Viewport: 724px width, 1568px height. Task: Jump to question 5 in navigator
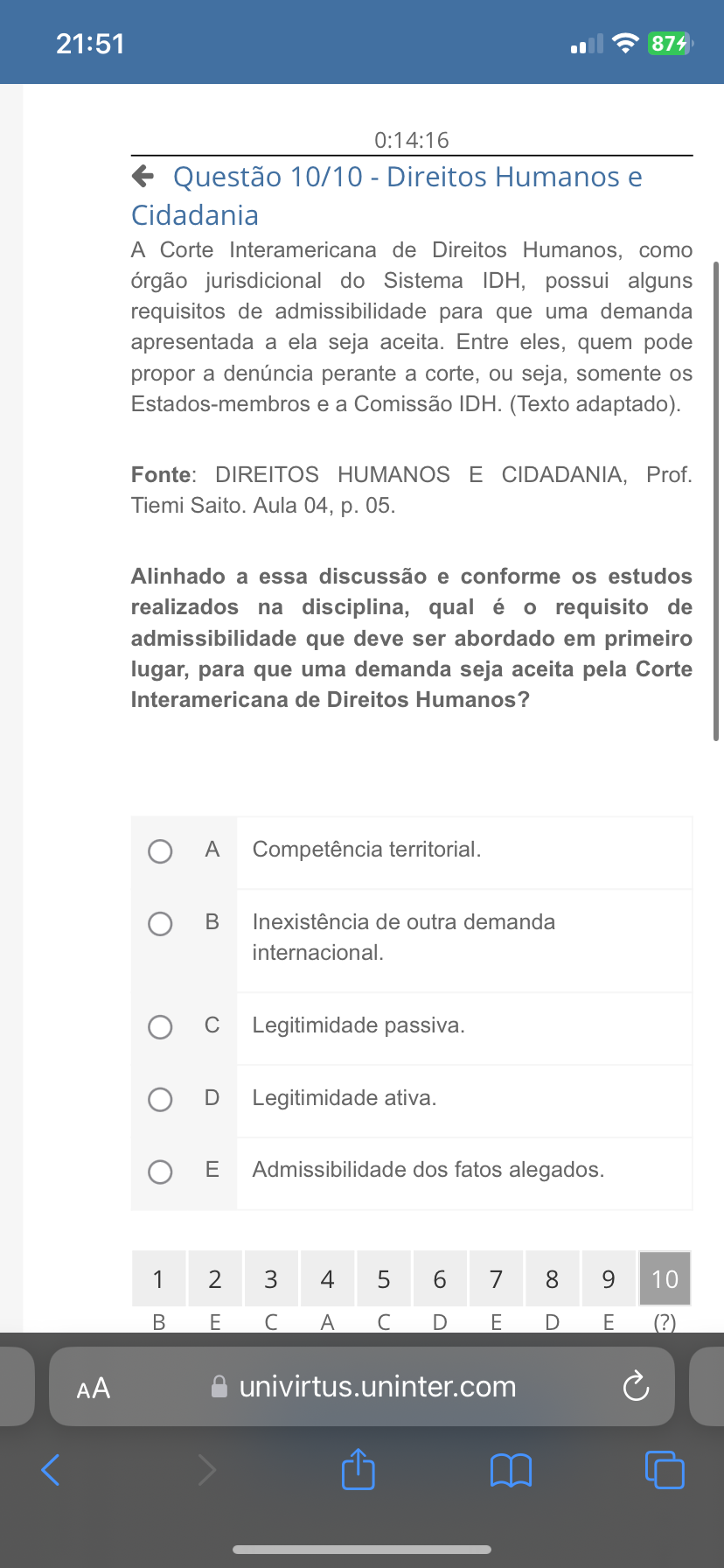[384, 1279]
